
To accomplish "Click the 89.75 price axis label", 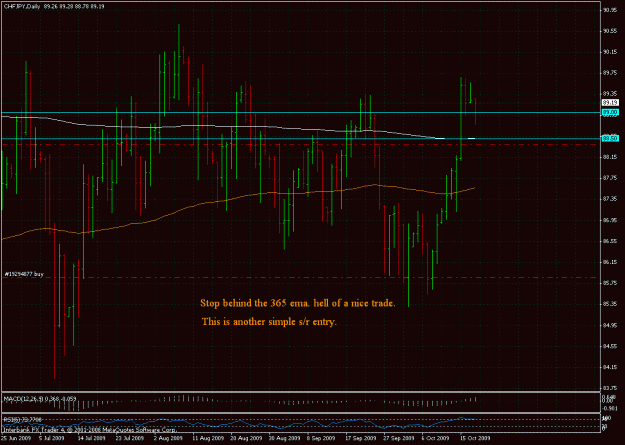I will click(610, 73).
